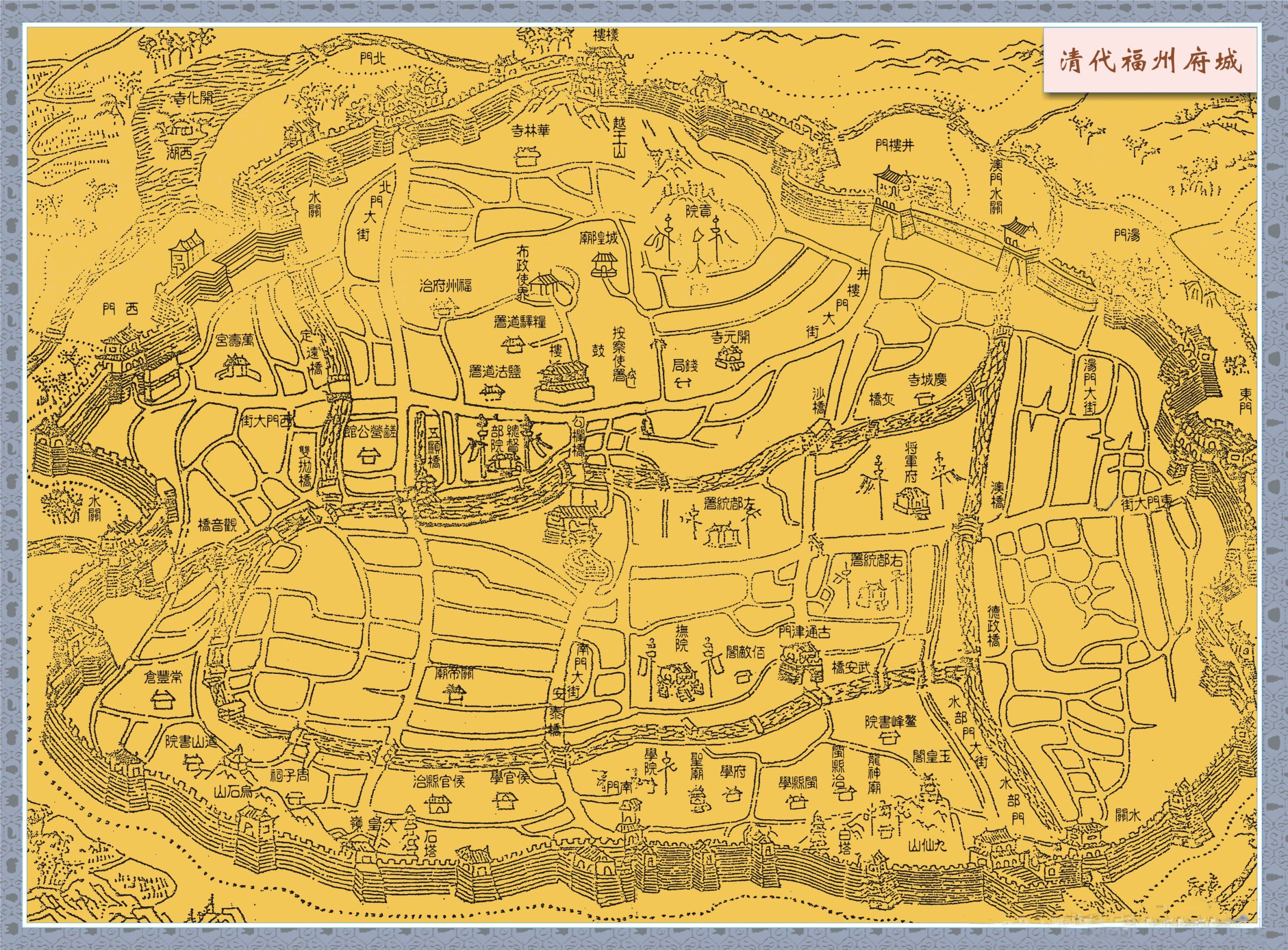Image resolution: width=1288 pixels, height=950 pixels.
Task: Click the 烏石山 hill label
Action: [x=233, y=791]
